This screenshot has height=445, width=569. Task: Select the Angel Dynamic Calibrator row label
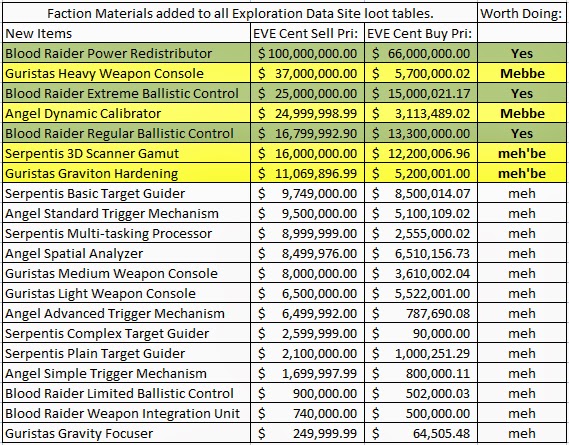click(126, 113)
